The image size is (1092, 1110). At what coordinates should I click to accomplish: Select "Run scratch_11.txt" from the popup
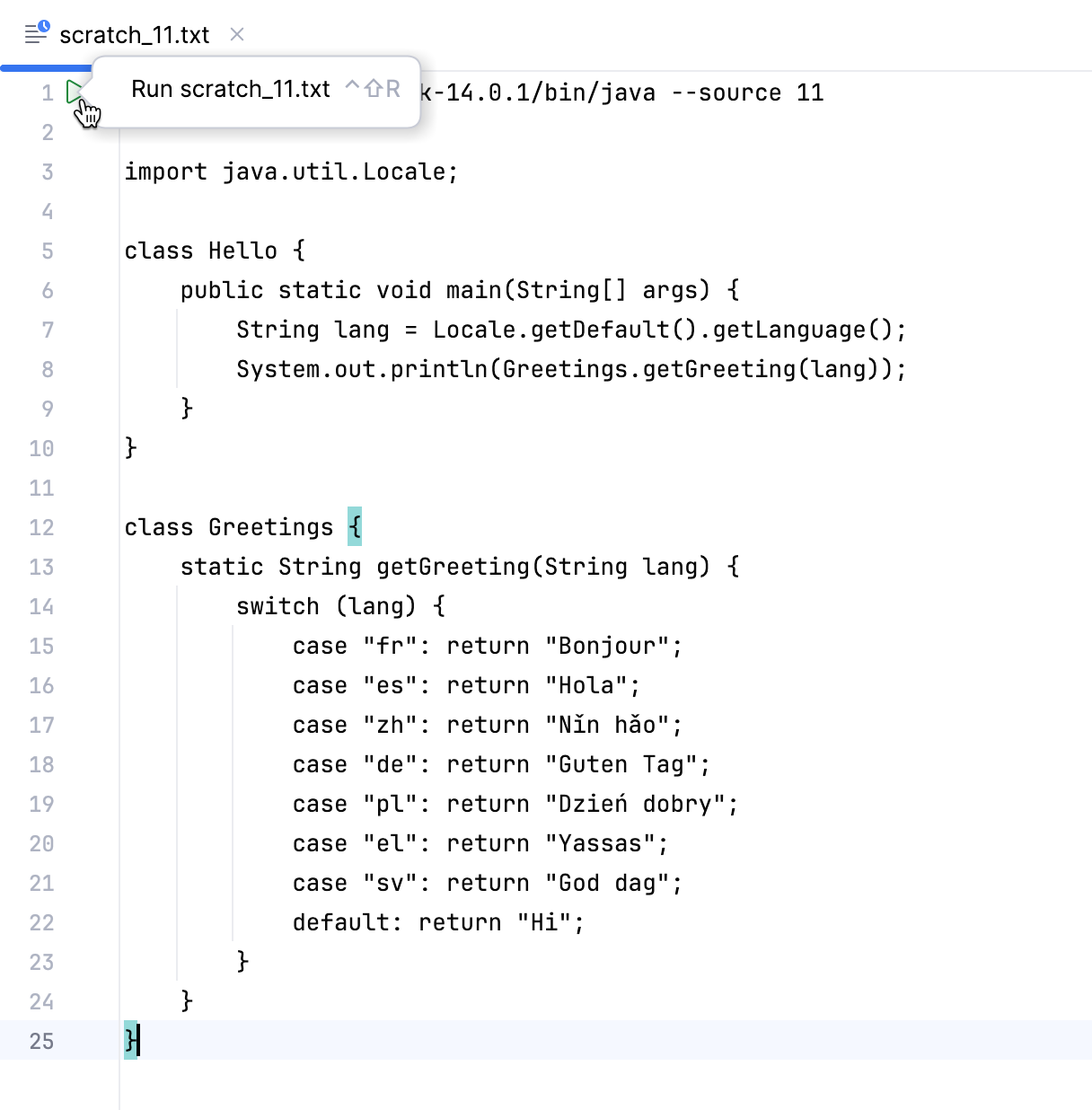coord(230,89)
